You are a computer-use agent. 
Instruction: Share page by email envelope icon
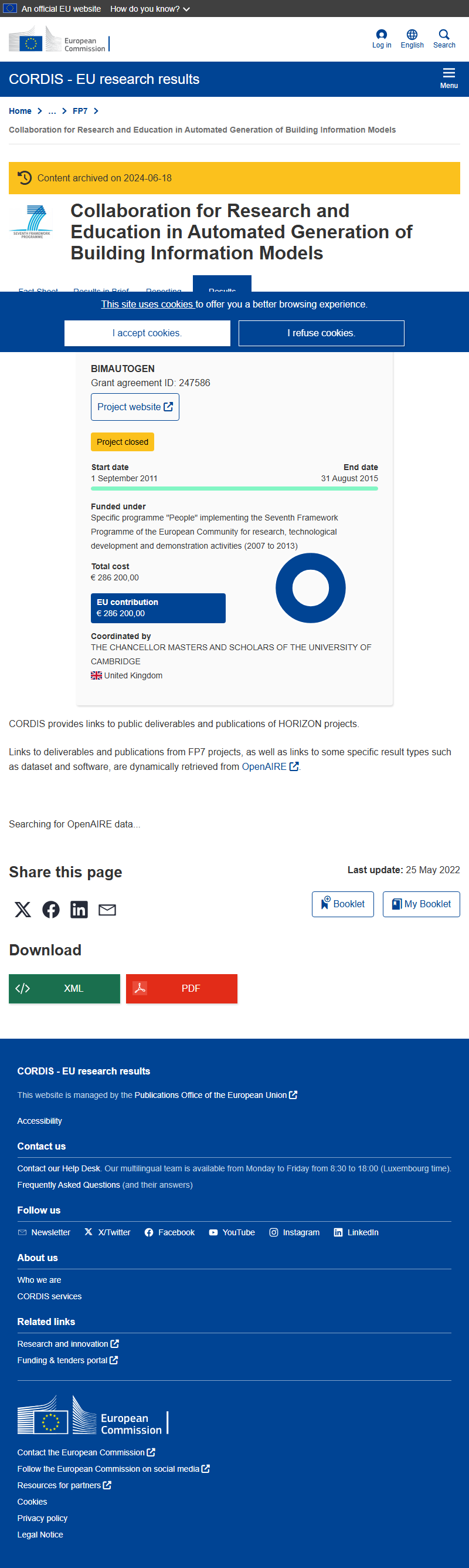tap(107, 910)
